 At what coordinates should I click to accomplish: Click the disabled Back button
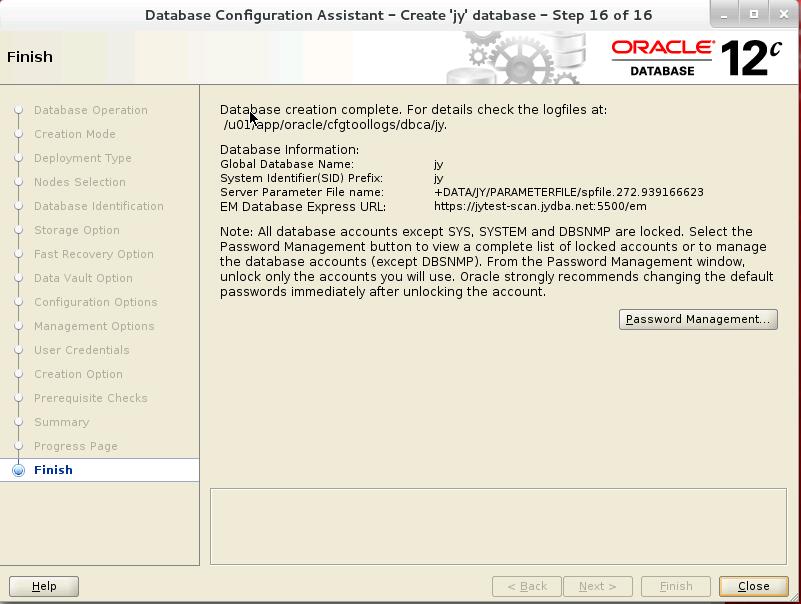527,586
